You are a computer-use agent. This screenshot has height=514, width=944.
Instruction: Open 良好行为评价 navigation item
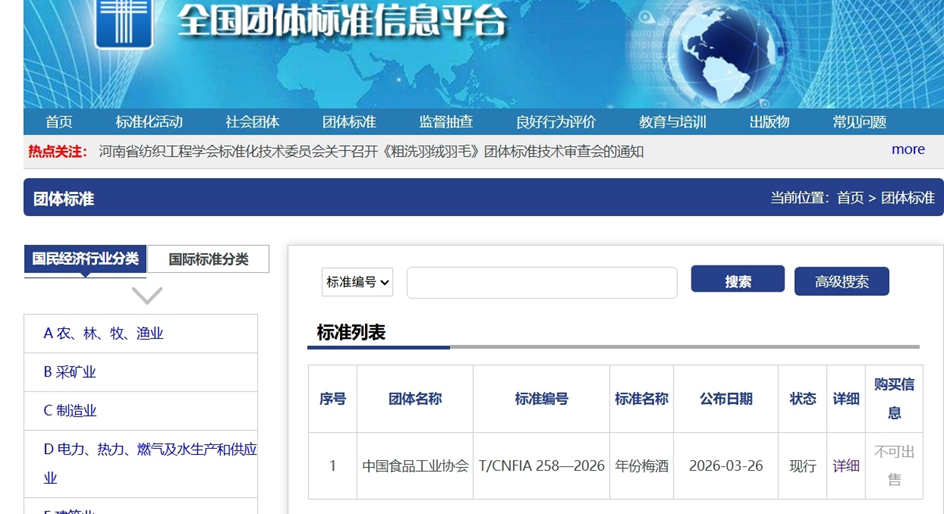556,122
